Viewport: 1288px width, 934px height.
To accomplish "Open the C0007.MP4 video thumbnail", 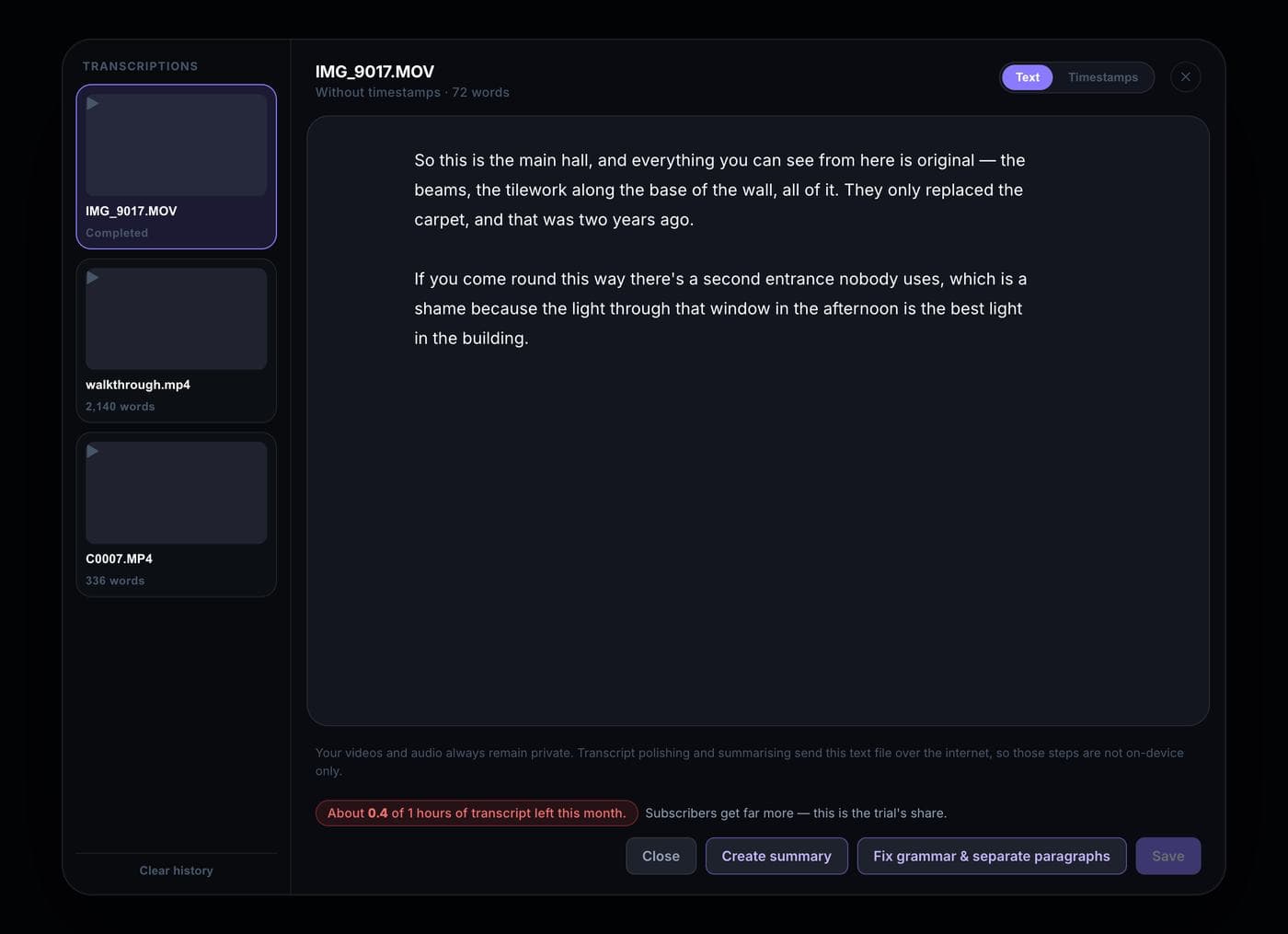I will (x=177, y=492).
